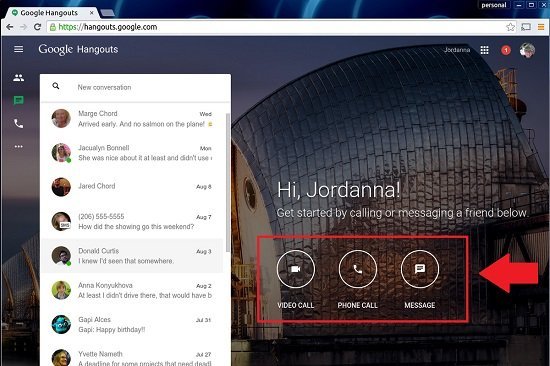View the red notifications badge
550x366 pixels.
506,50
